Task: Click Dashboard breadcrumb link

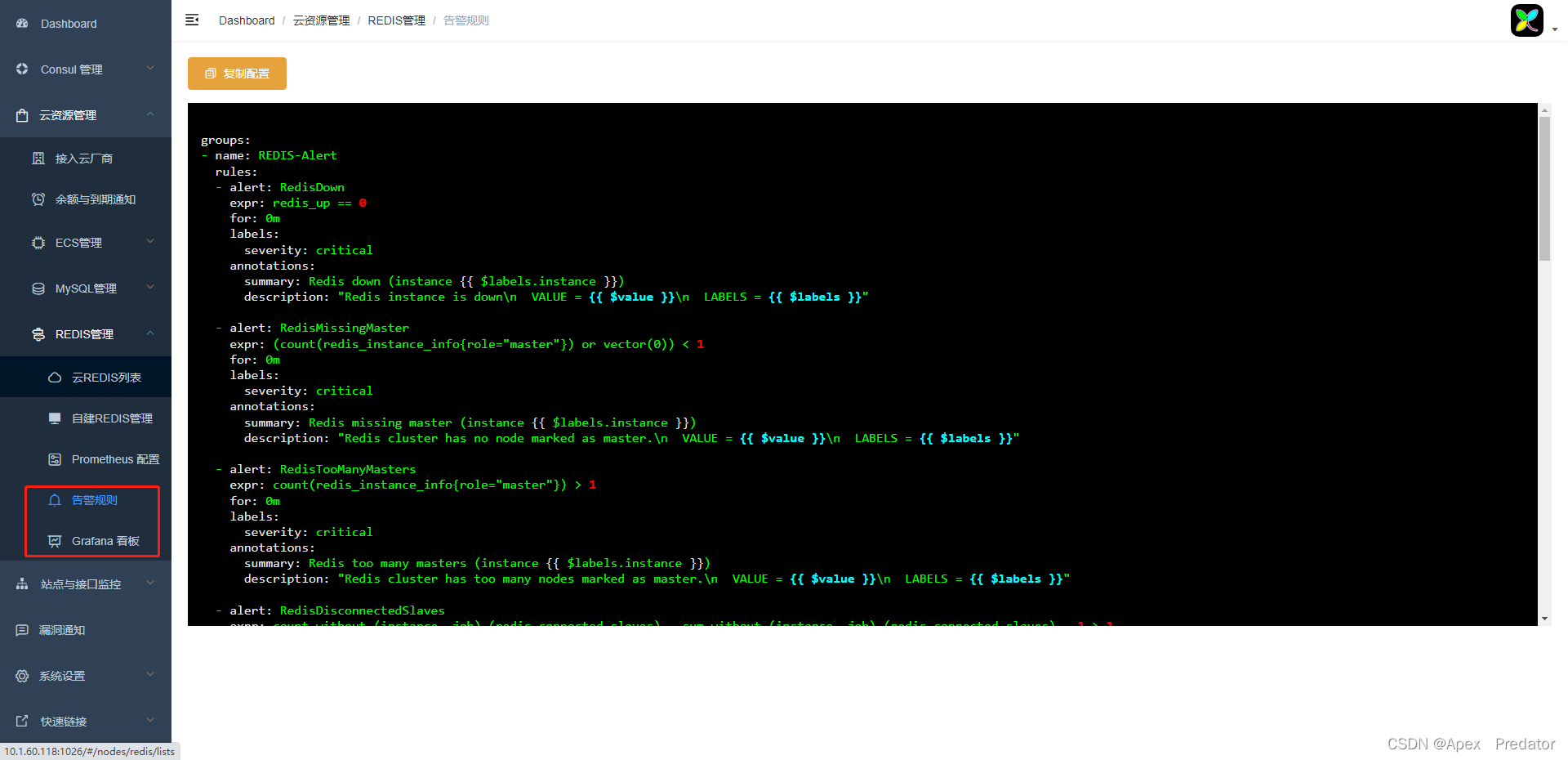Action: click(x=247, y=20)
